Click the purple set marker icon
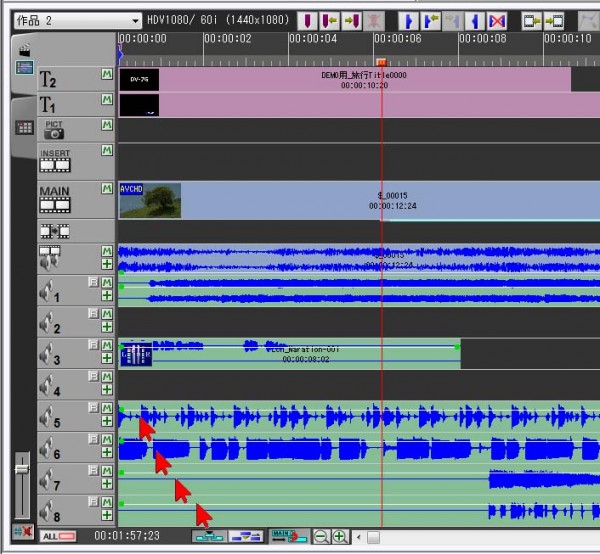 [x=307, y=21]
